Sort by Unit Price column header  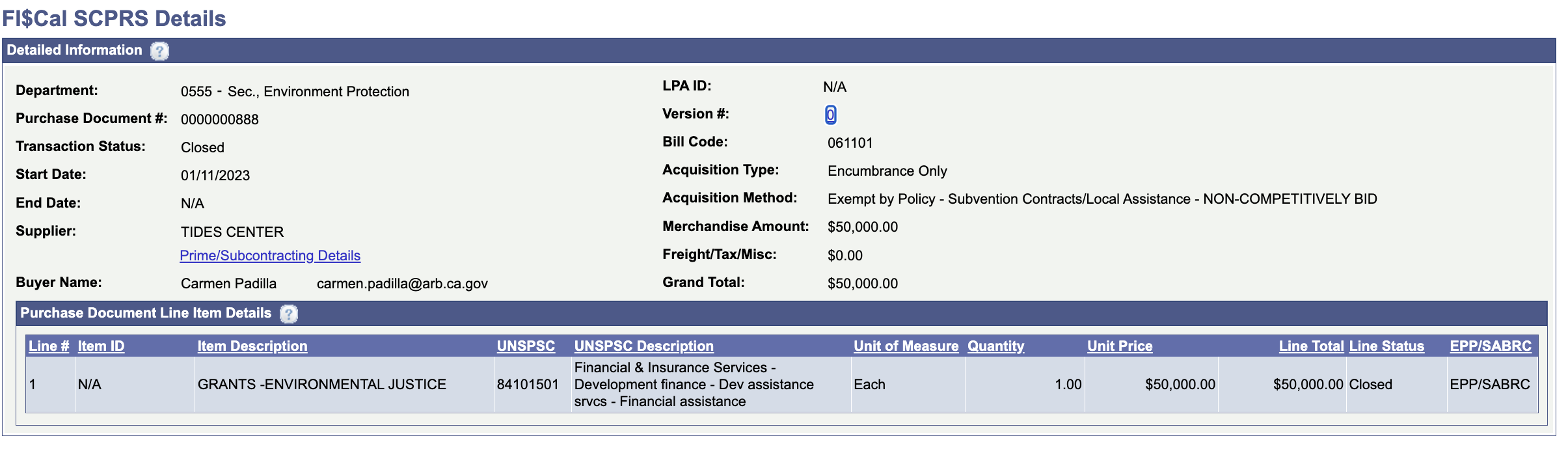(1120, 346)
